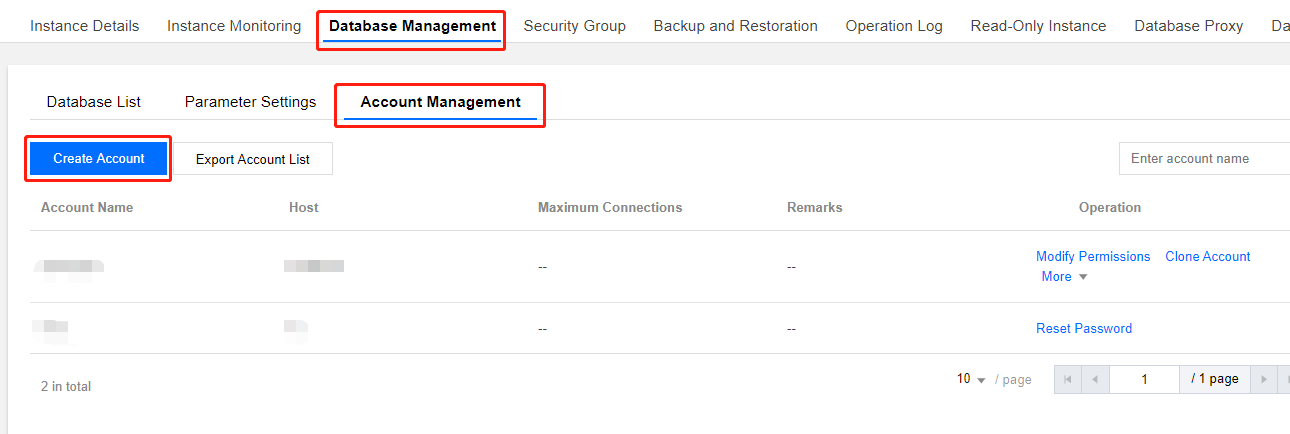
Task: Open the Backup and Restoration tab
Action: pos(735,26)
